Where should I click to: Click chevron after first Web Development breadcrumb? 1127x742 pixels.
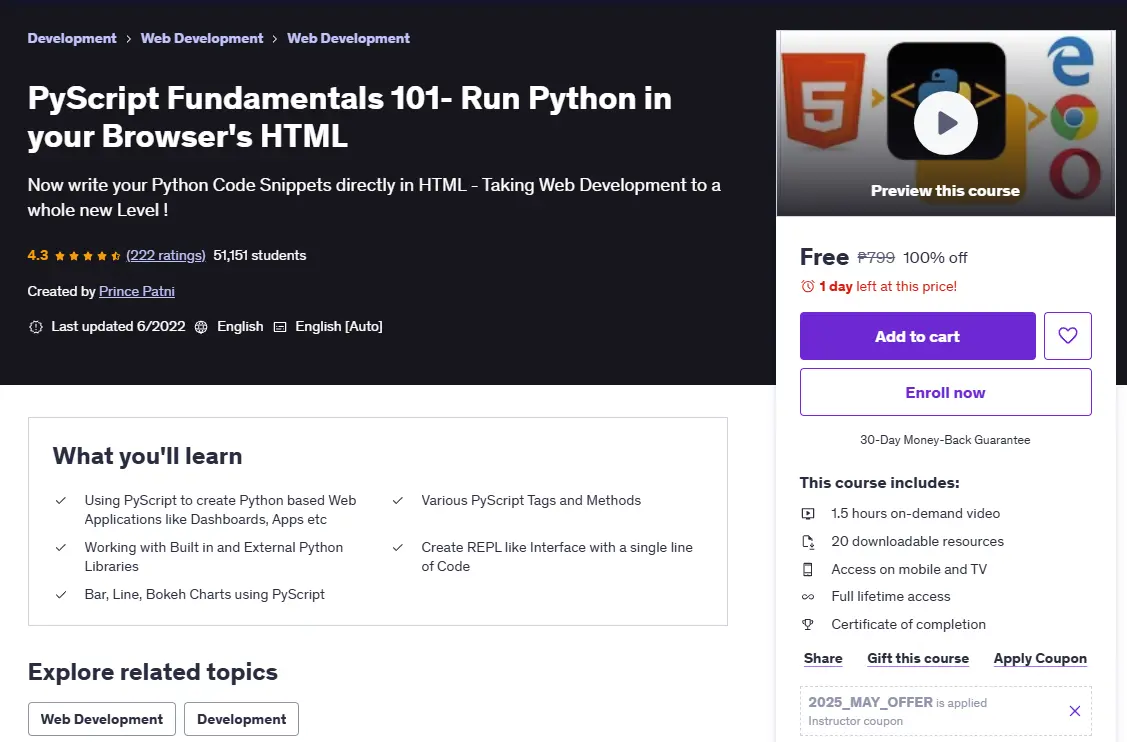click(x=275, y=39)
